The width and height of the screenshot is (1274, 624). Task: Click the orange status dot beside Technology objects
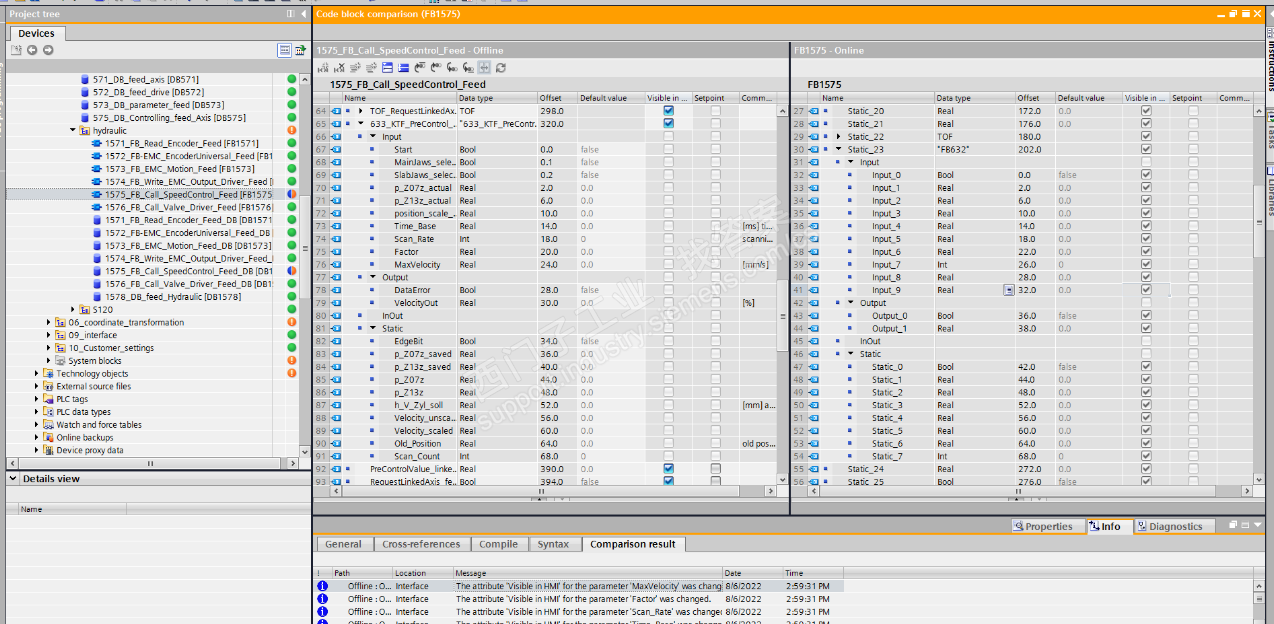pos(292,373)
